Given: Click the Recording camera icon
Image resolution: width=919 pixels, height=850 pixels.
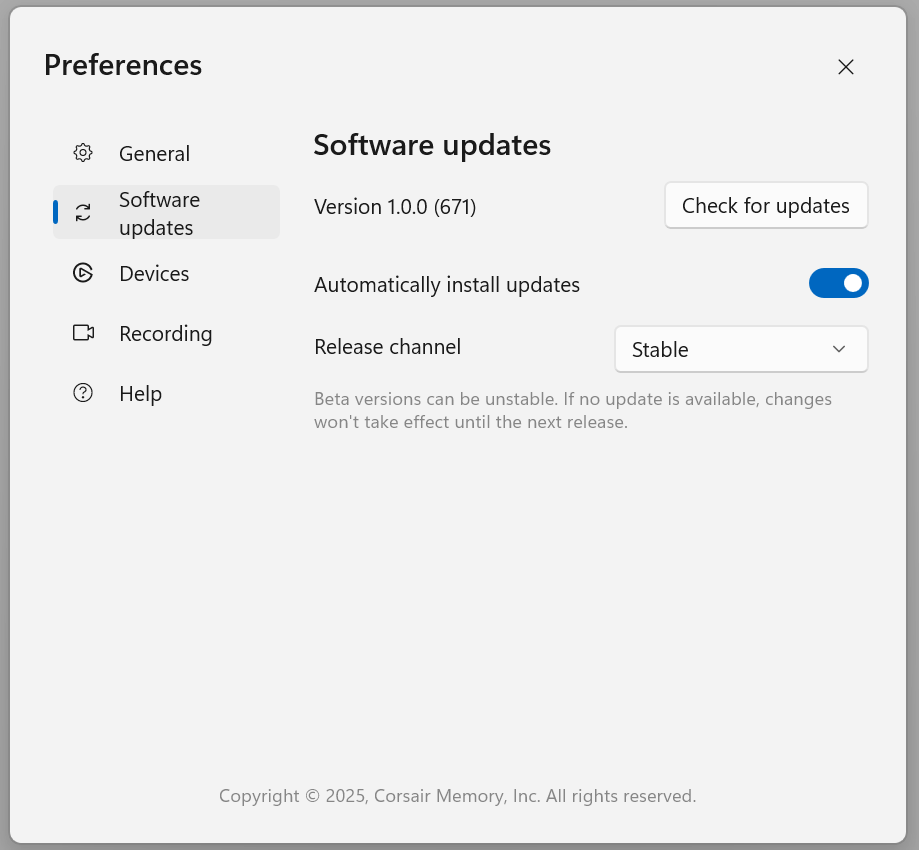Looking at the screenshot, I should 83,333.
